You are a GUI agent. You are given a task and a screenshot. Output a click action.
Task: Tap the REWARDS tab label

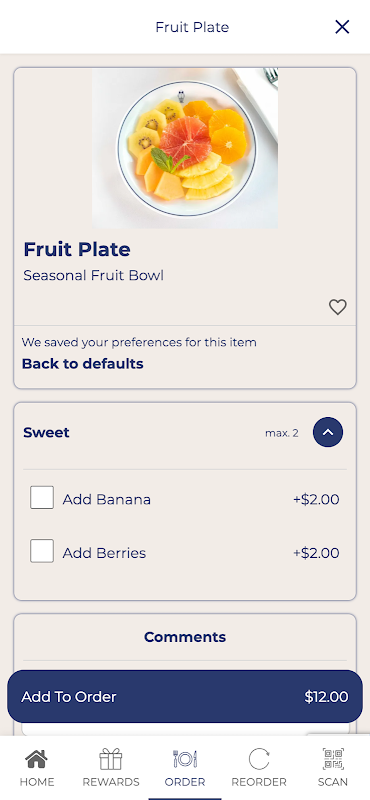point(111,782)
